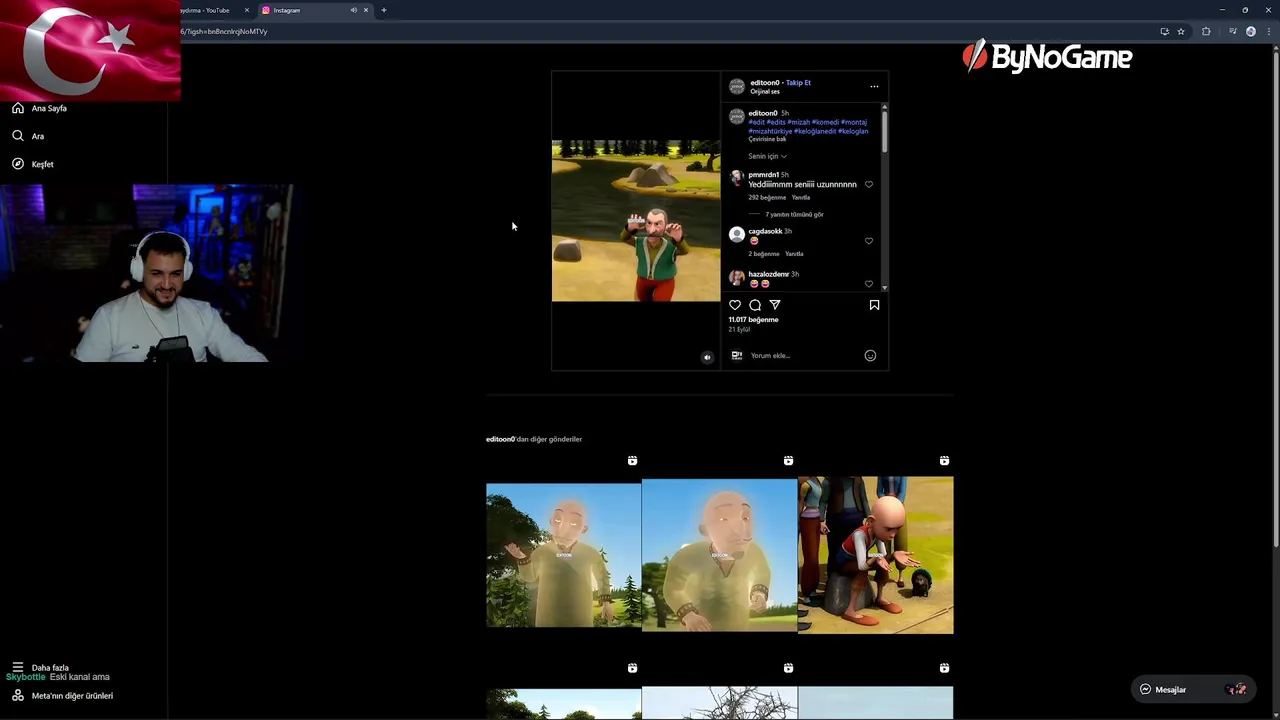The image size is (1280, 720).
Task: Open reel with kneeling boy and hedgehog
Action: (x=876, y=555)
